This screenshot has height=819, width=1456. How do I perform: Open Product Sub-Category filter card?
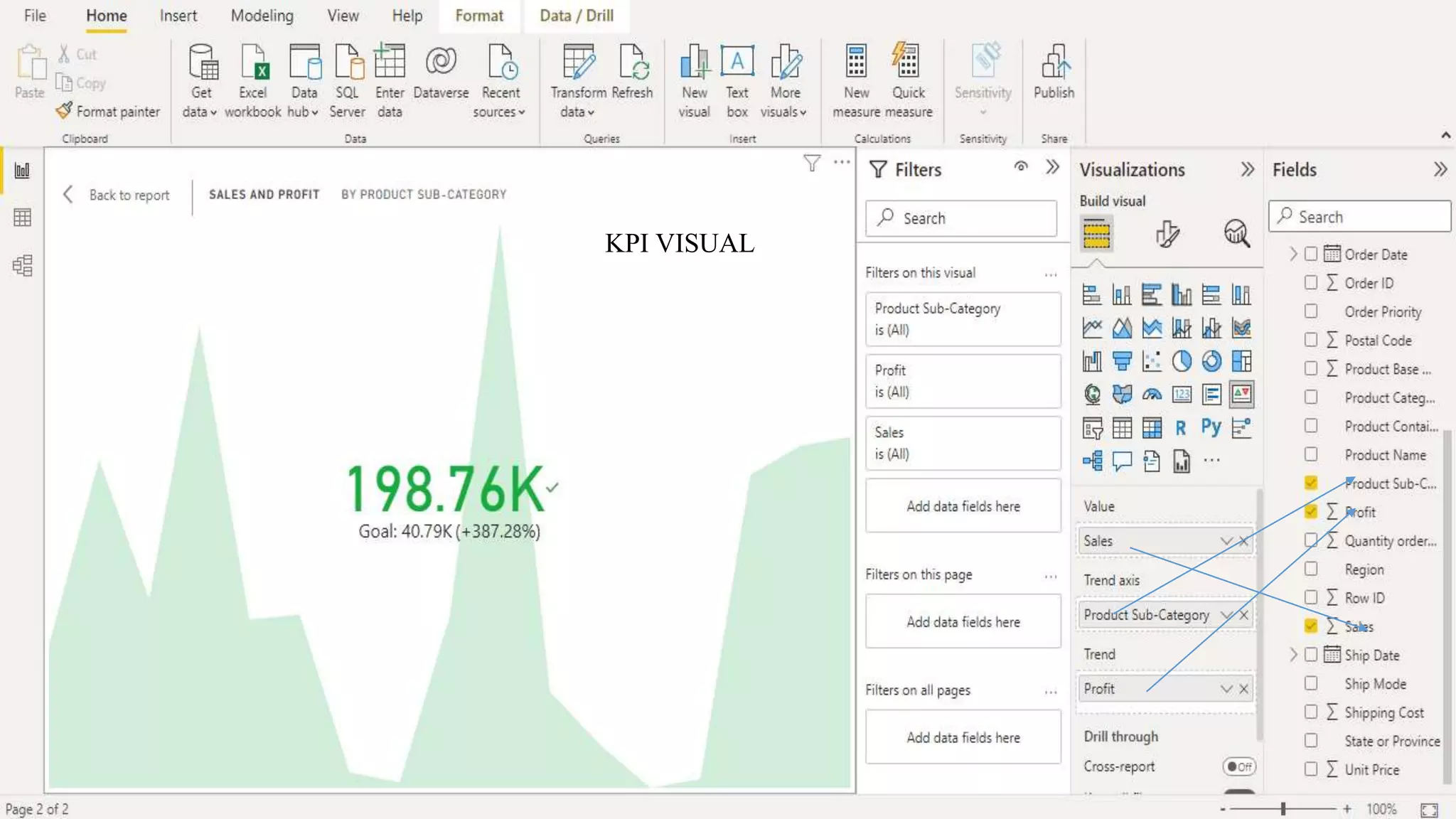[x=963, y=319]
